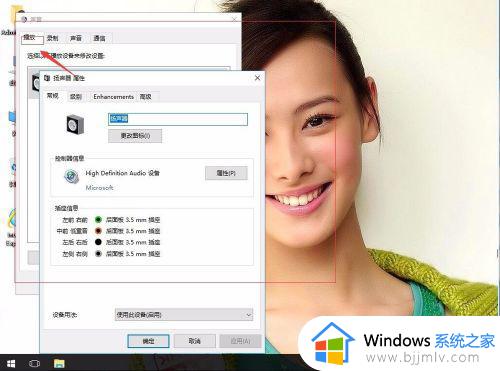This screenshot has height=371, width=500.
Task: Click the 3.5 mm jack text for 左前 右前
Action: [x=133, y=220]
